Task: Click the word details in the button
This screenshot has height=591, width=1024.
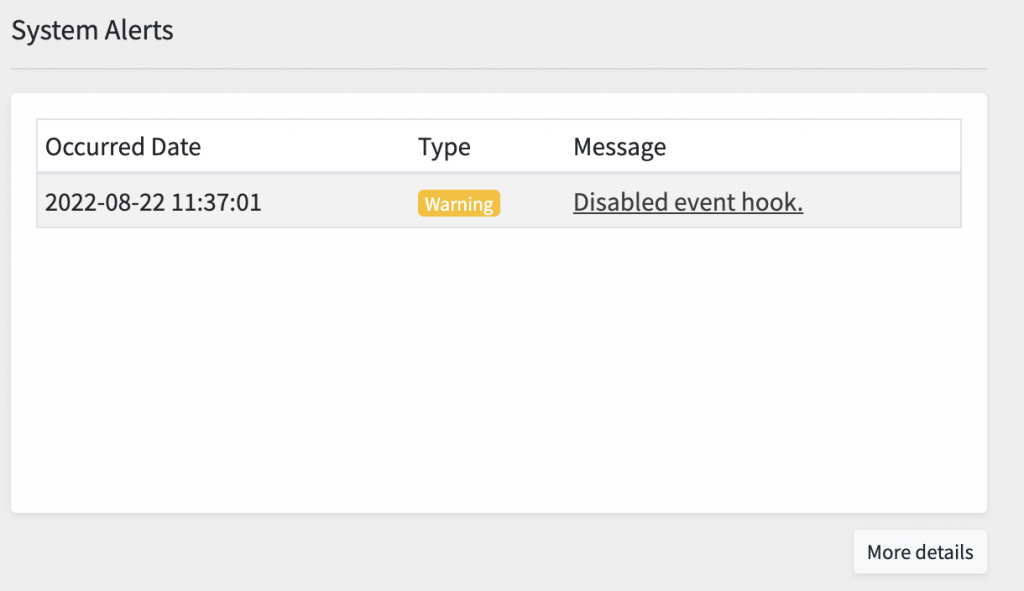Action: pos(942,552)
